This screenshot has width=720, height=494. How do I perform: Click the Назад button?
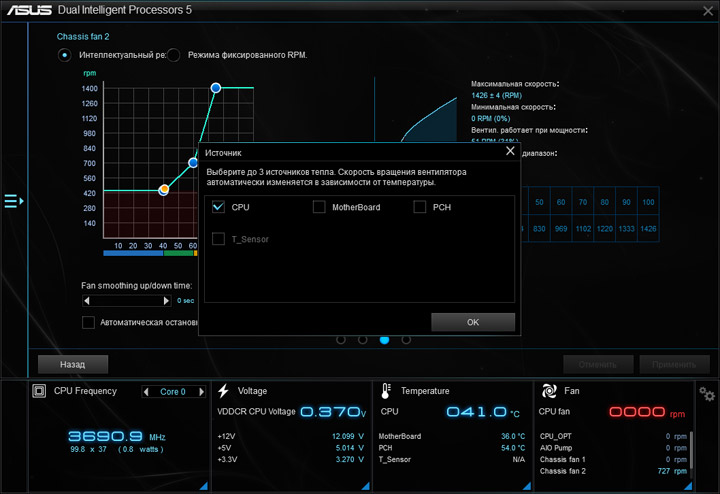click(x=73, y=365)
